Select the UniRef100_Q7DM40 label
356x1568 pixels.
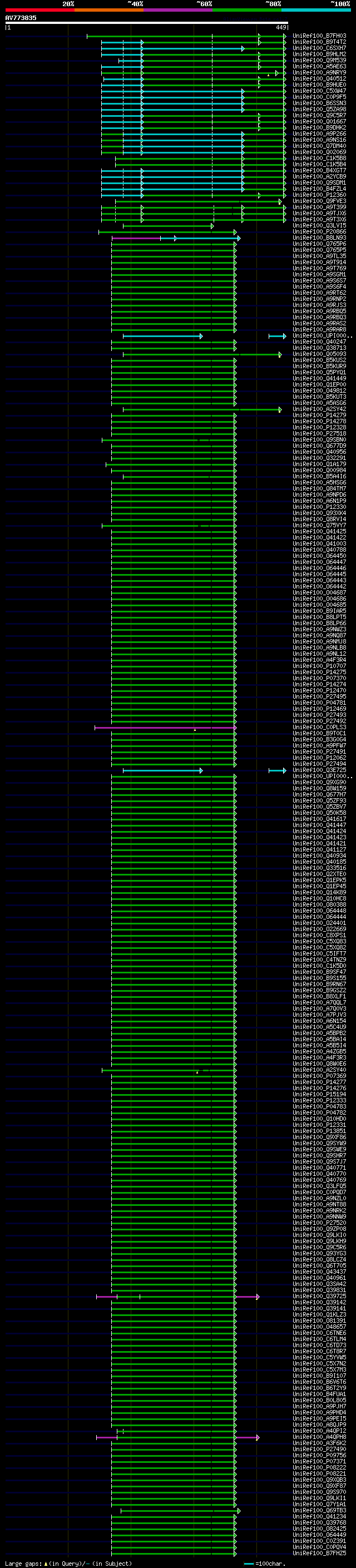tap(319, 146)
